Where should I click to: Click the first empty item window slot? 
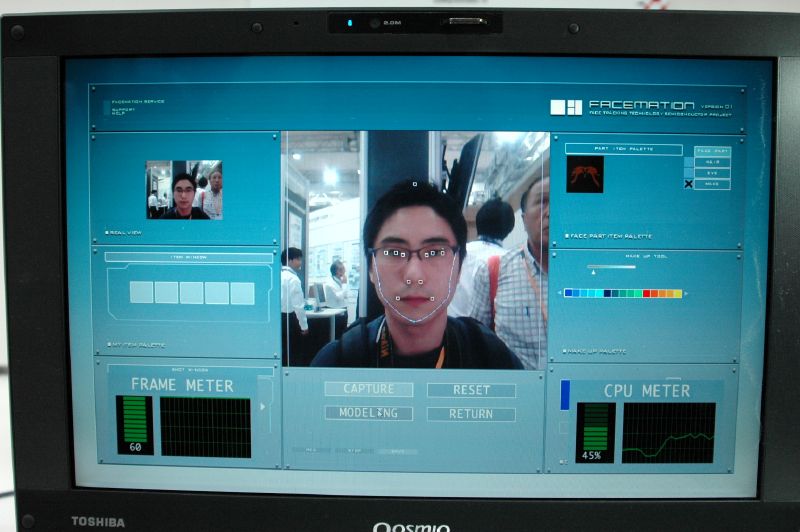(141, 292)
